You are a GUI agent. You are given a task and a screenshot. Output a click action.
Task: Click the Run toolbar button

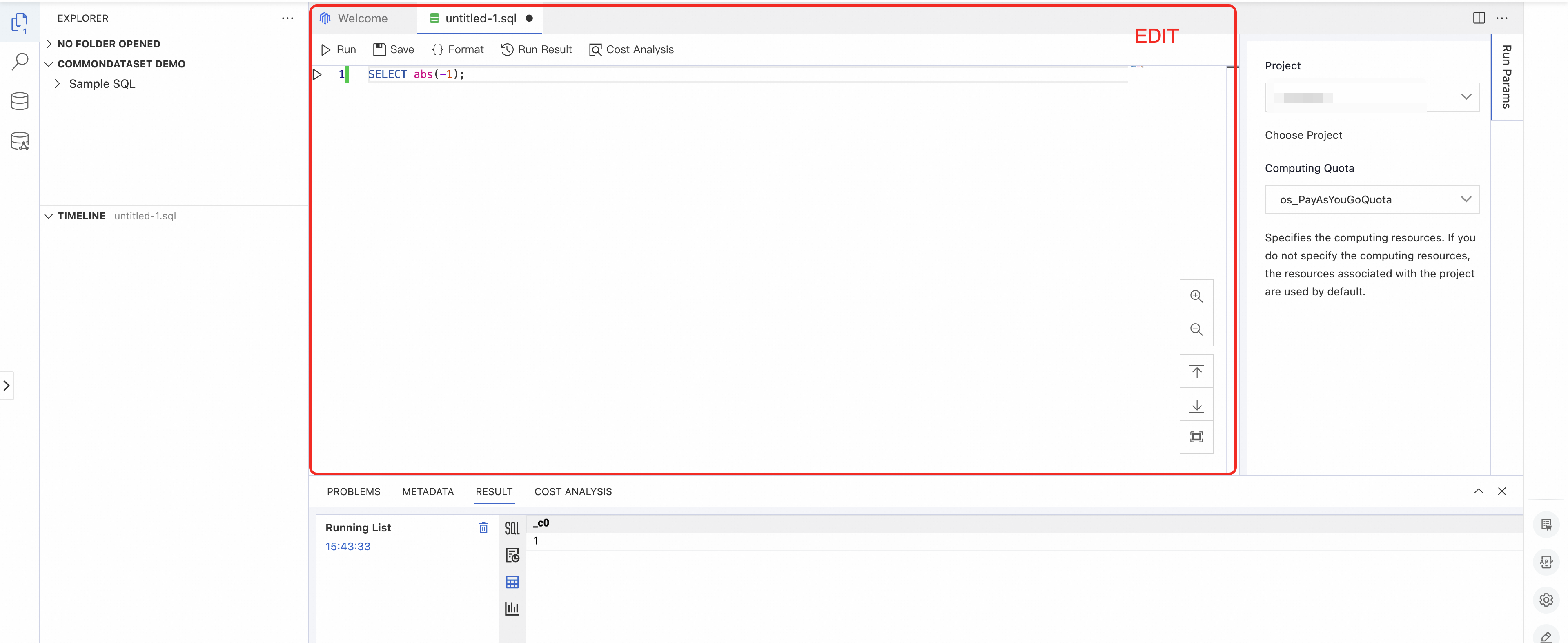[339, 49]
